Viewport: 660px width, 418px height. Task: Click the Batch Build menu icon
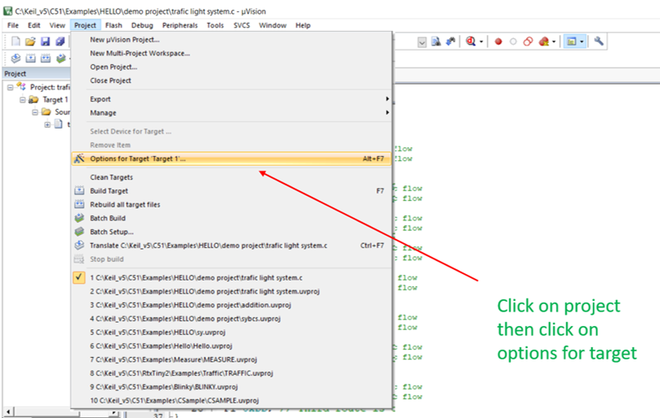[79, 218]
